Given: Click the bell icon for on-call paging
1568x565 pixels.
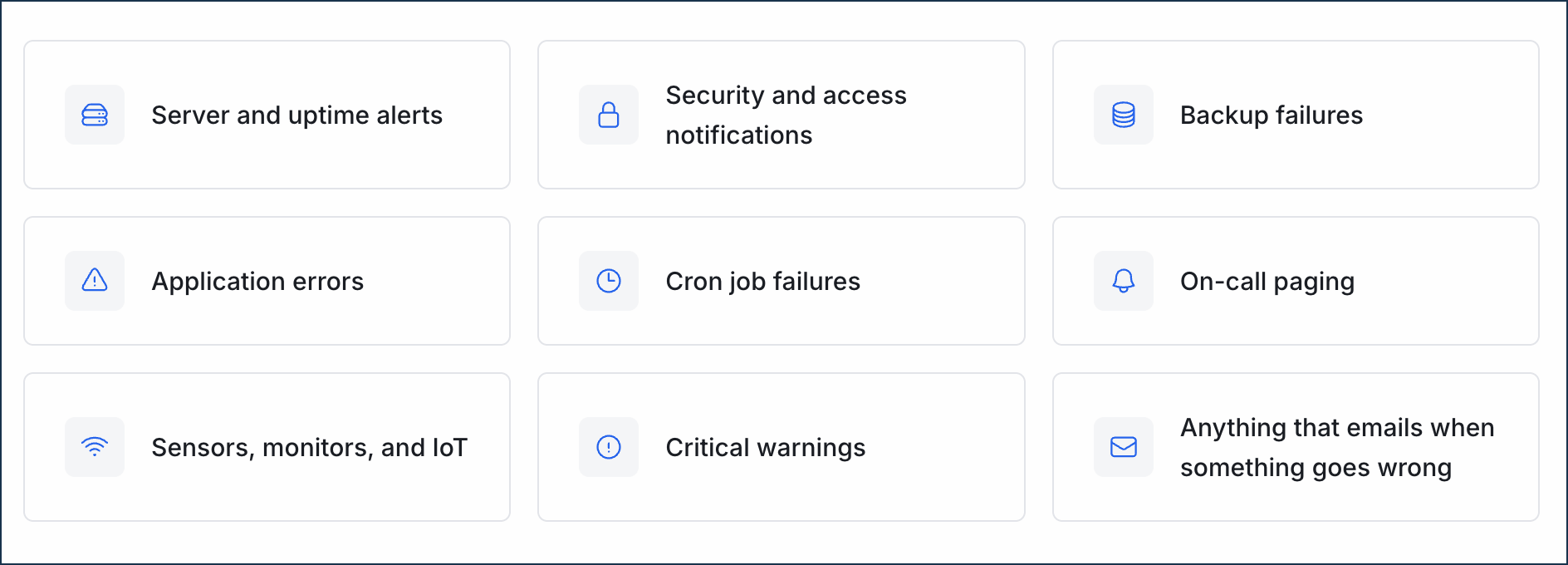Looking at the screenshot, I should [x=1123, y=281].
